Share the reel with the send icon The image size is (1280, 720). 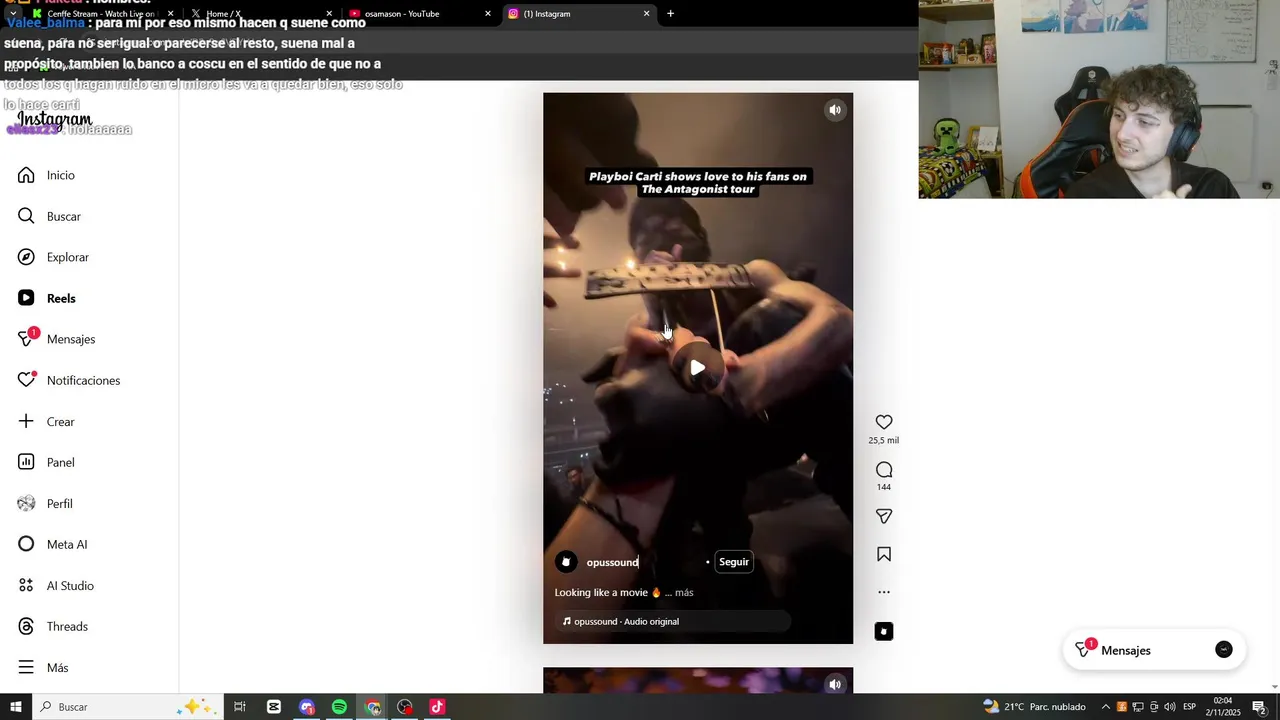[x=884, y=516]
